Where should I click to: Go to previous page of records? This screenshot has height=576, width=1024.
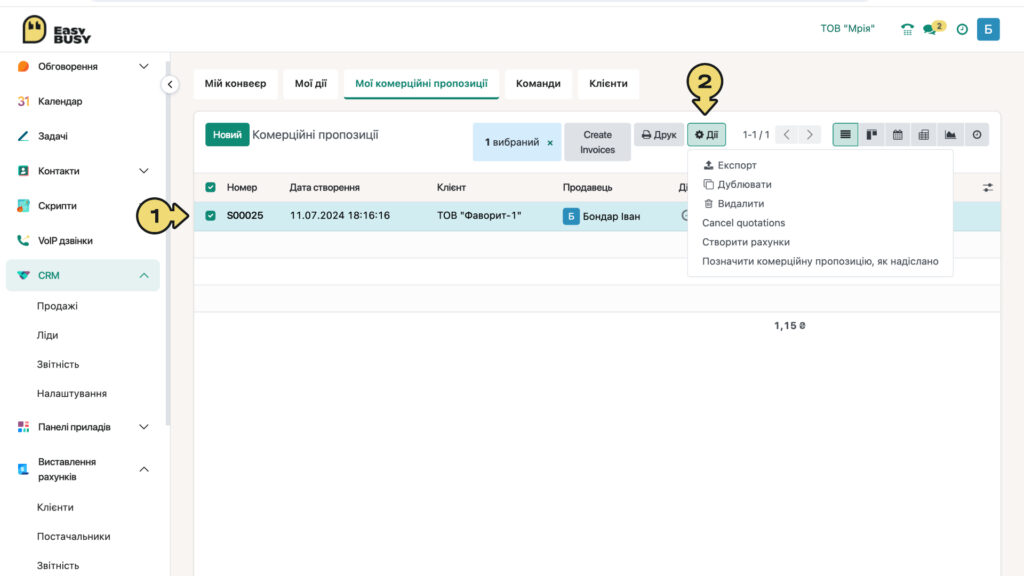787,135
